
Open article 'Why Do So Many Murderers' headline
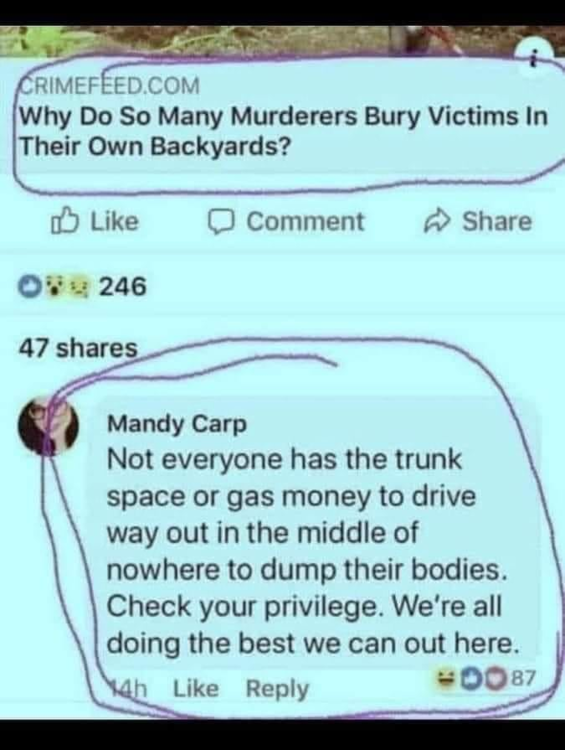[x=283, y=131]
